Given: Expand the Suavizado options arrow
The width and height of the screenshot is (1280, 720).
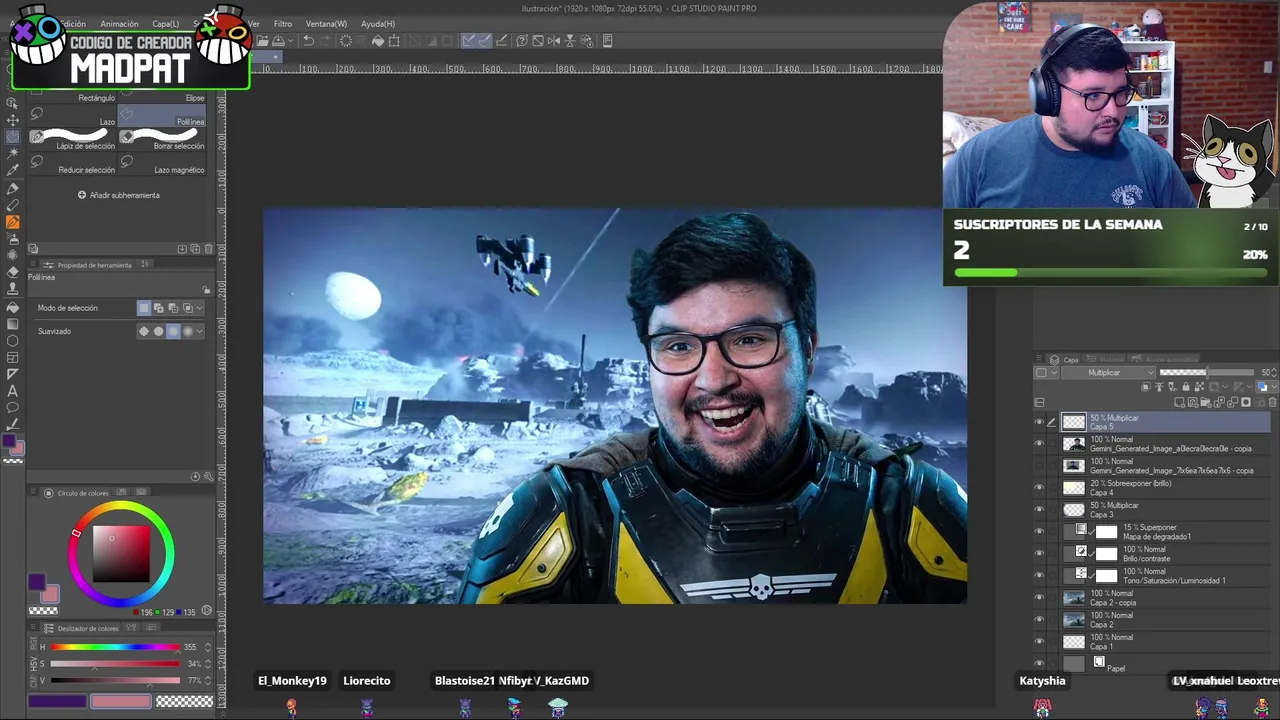Looking at the screenshot, I should [x=201, y=331].
